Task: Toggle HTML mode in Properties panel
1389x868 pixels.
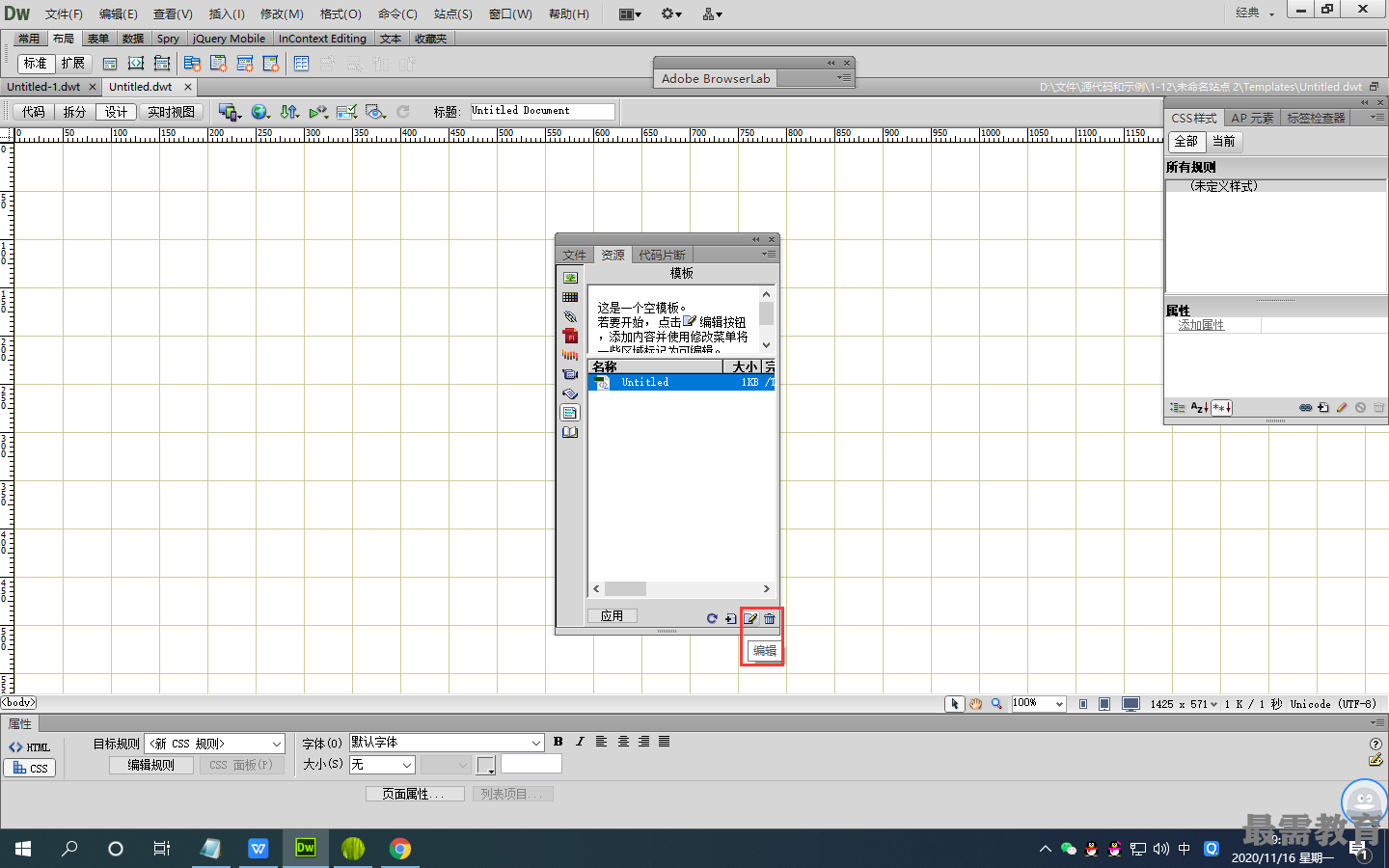Action: (x=30, y=747)
